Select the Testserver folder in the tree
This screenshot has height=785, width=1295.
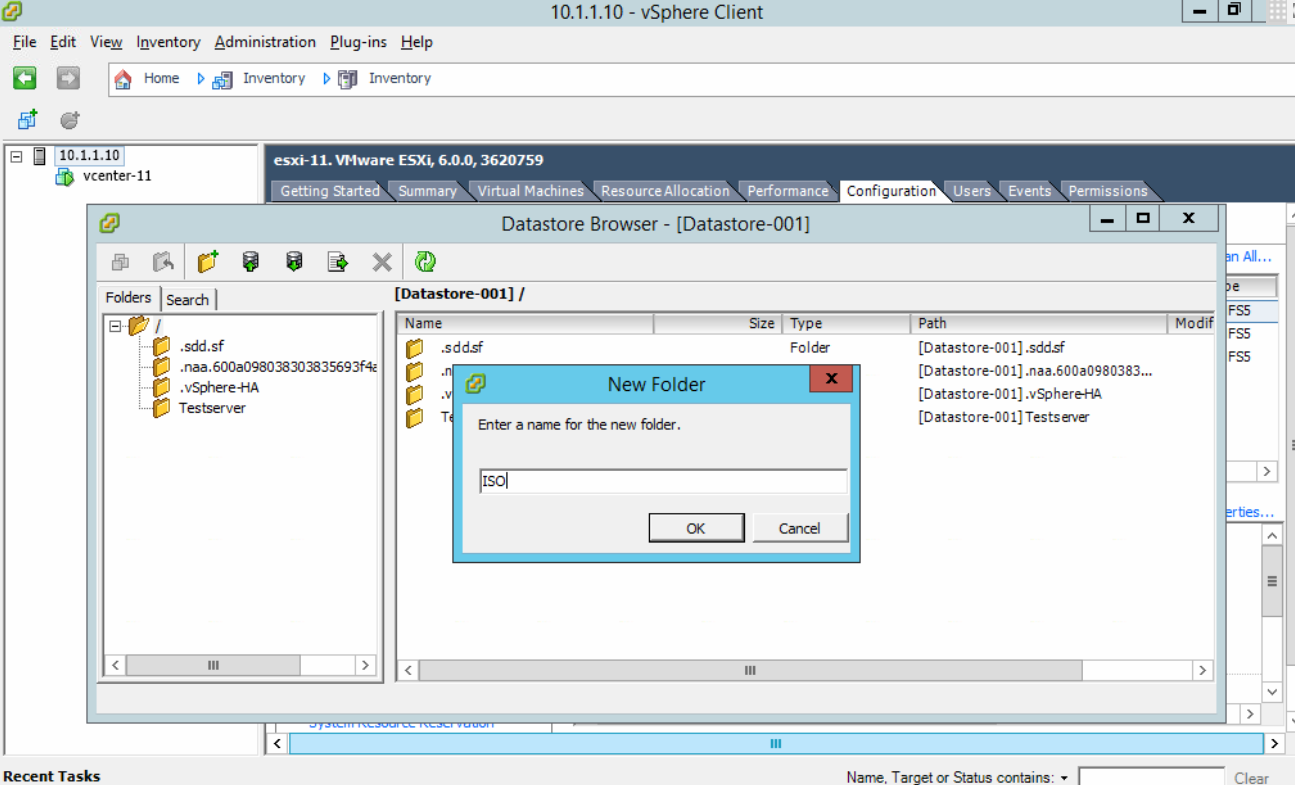pos(211,408)
